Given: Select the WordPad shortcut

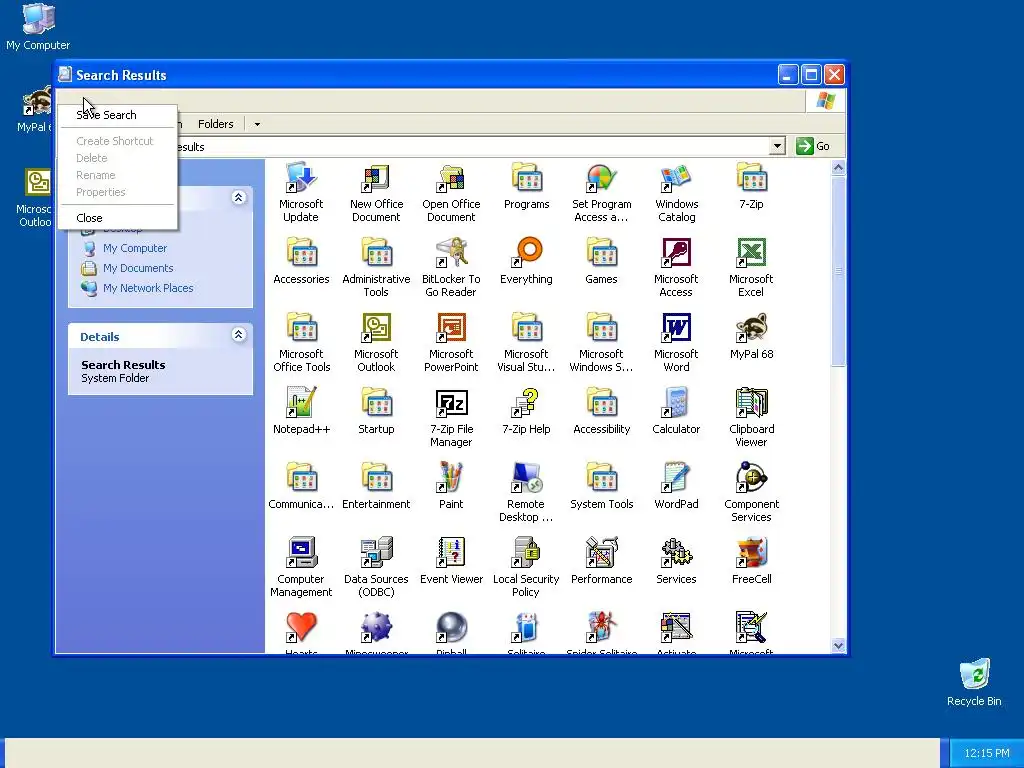Looking at the screenshot, I should pos(677,487).
